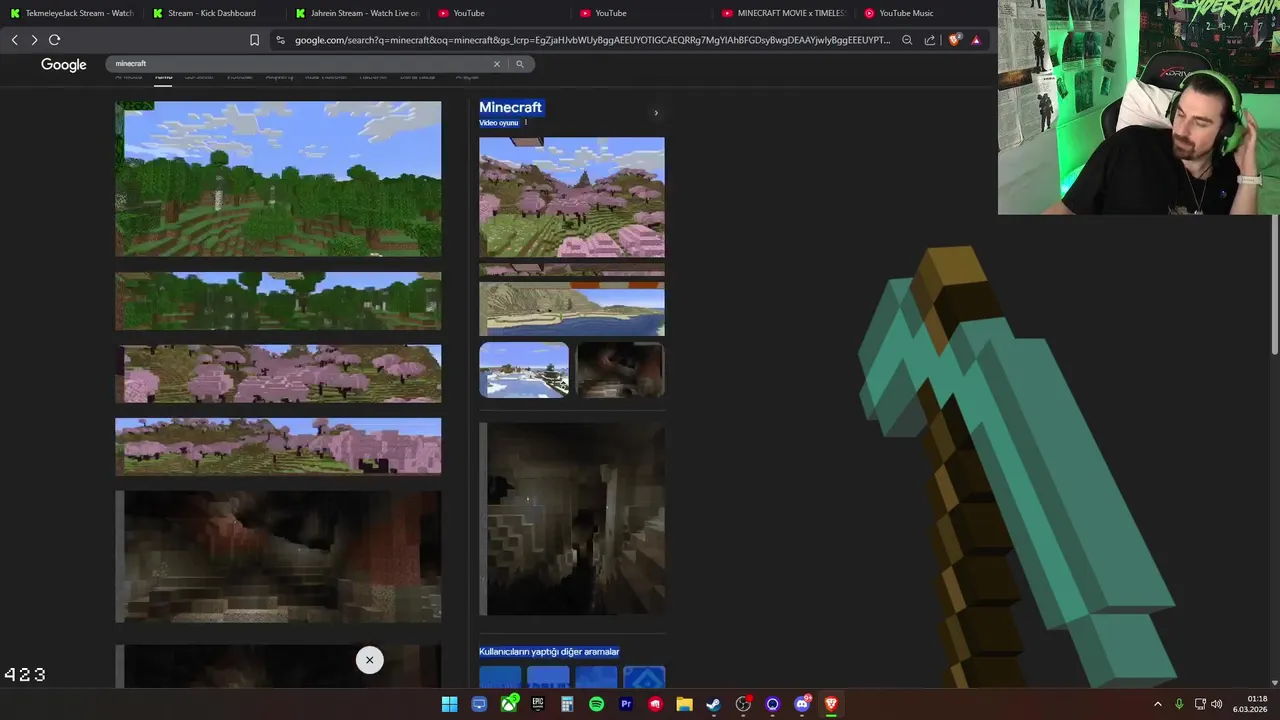Viewport: 1280px width, 720px height.
Task: Open snowy biome small thumbnail
Action: (x=524, y=370)
